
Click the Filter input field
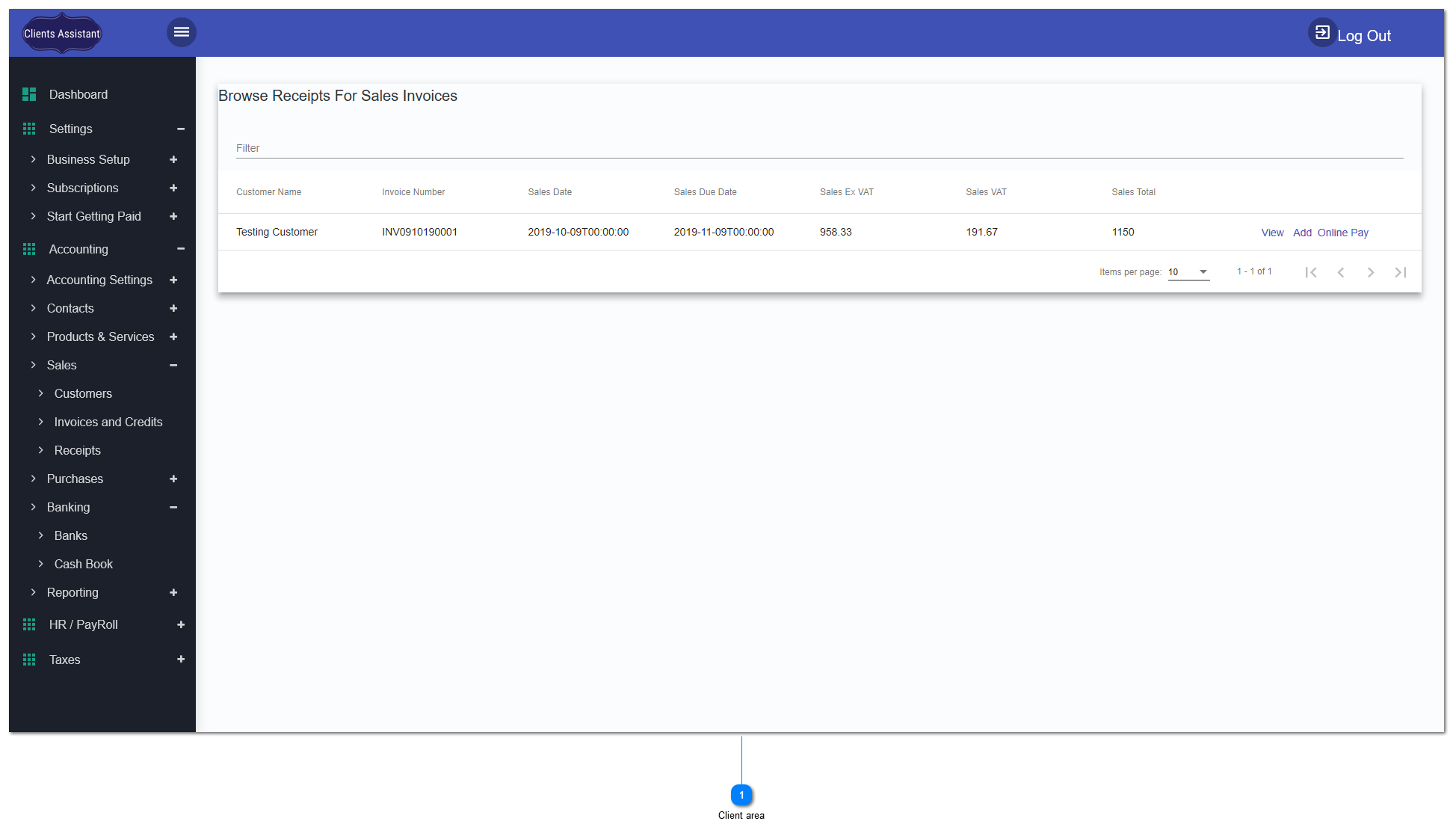818,148
